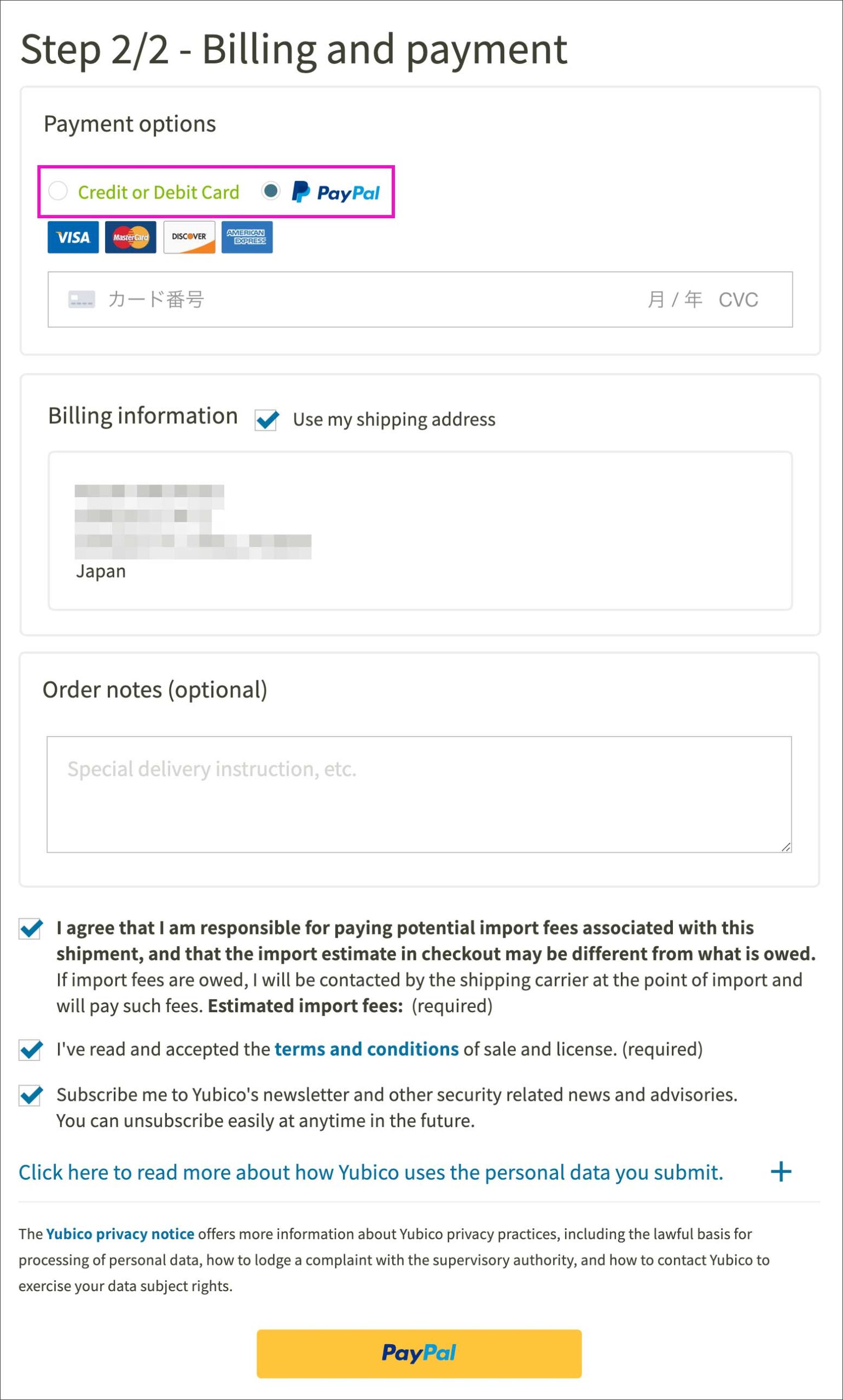Uncheck Yubico newsletter subscription checkbox
Image resolution: width=843 pixels, height=1400 pixels.
tap(31, 1095)
